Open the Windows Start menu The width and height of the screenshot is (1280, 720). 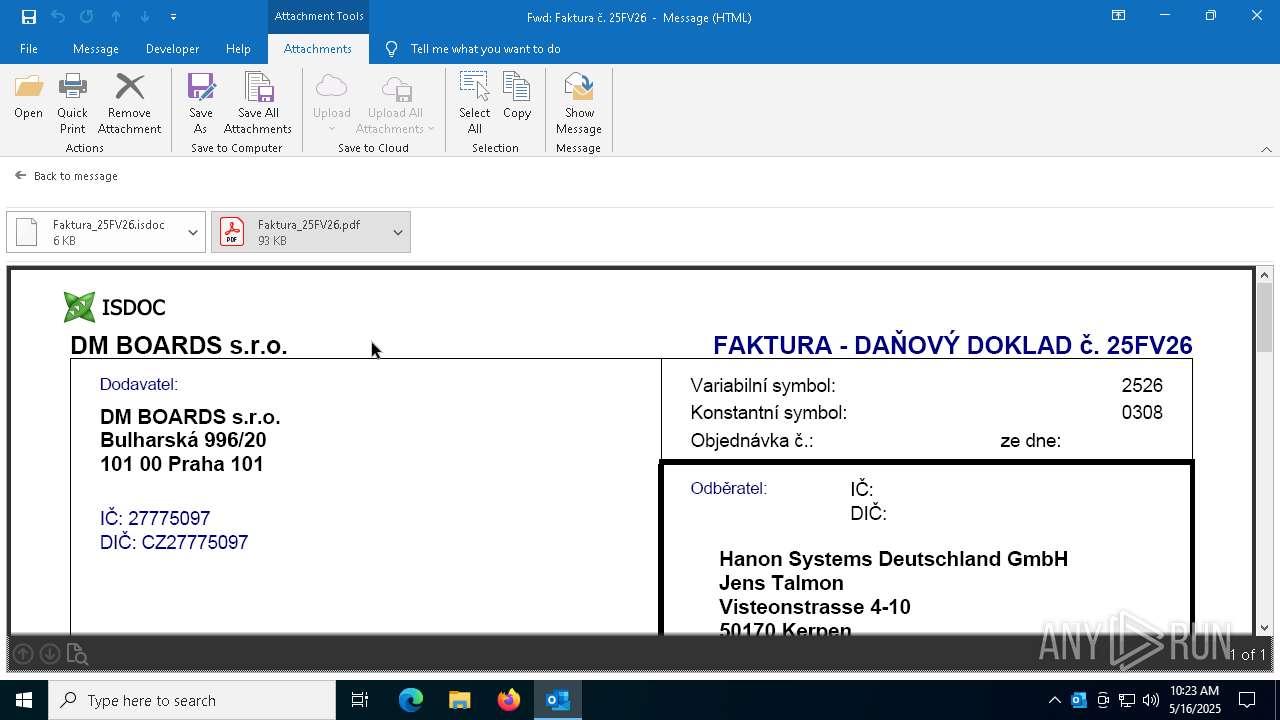(24, 700)
